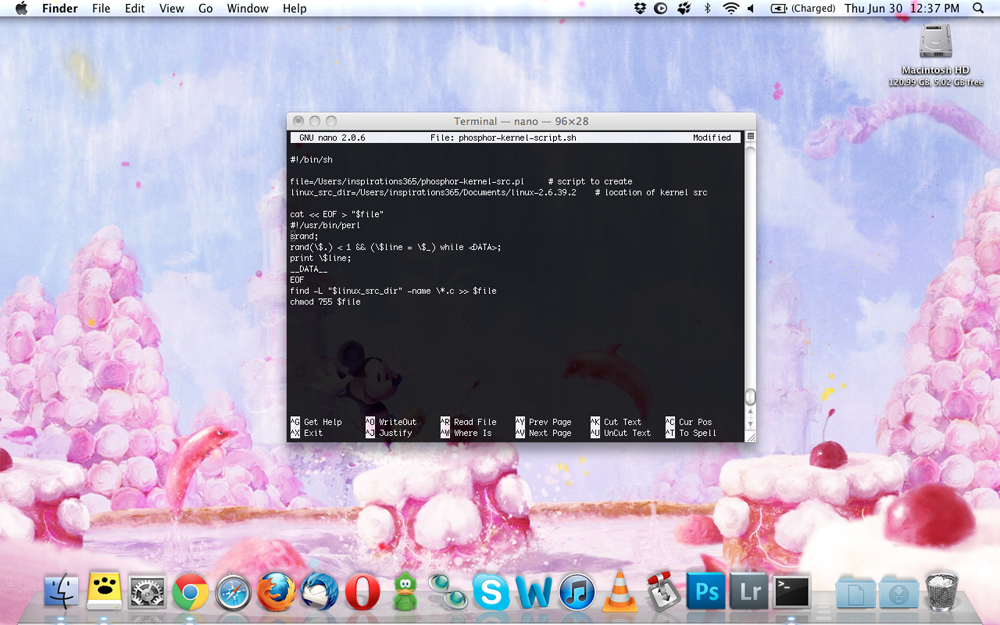Click 'WriteOut' shortcut label in nano
This screenshot has width=1000, height=625.
tap(397, 422)
